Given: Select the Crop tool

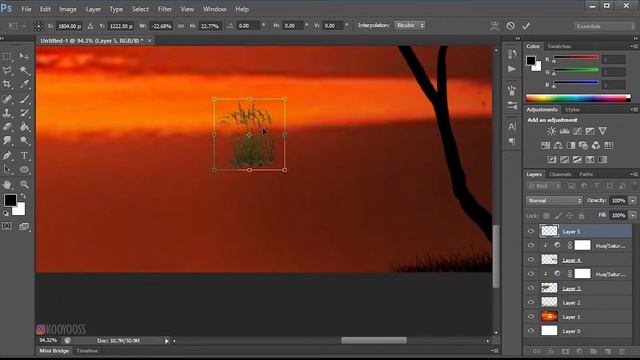Looking at the screenshot, I should (x=7, y=84).
